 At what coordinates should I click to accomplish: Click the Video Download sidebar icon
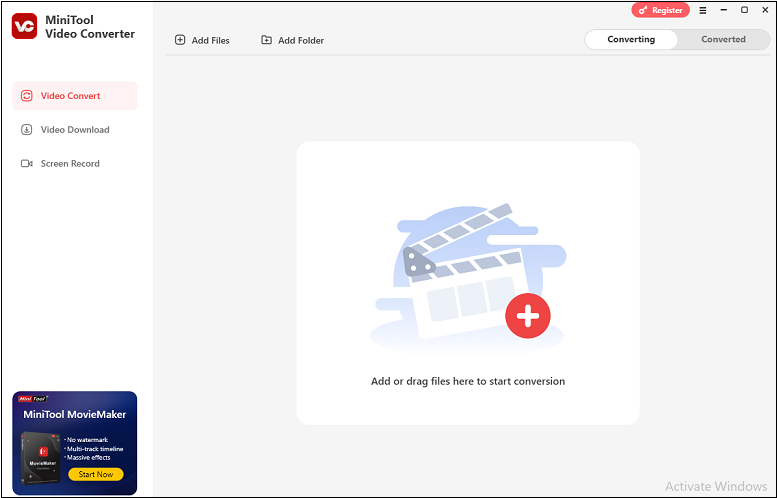click(x=26, y=130)
